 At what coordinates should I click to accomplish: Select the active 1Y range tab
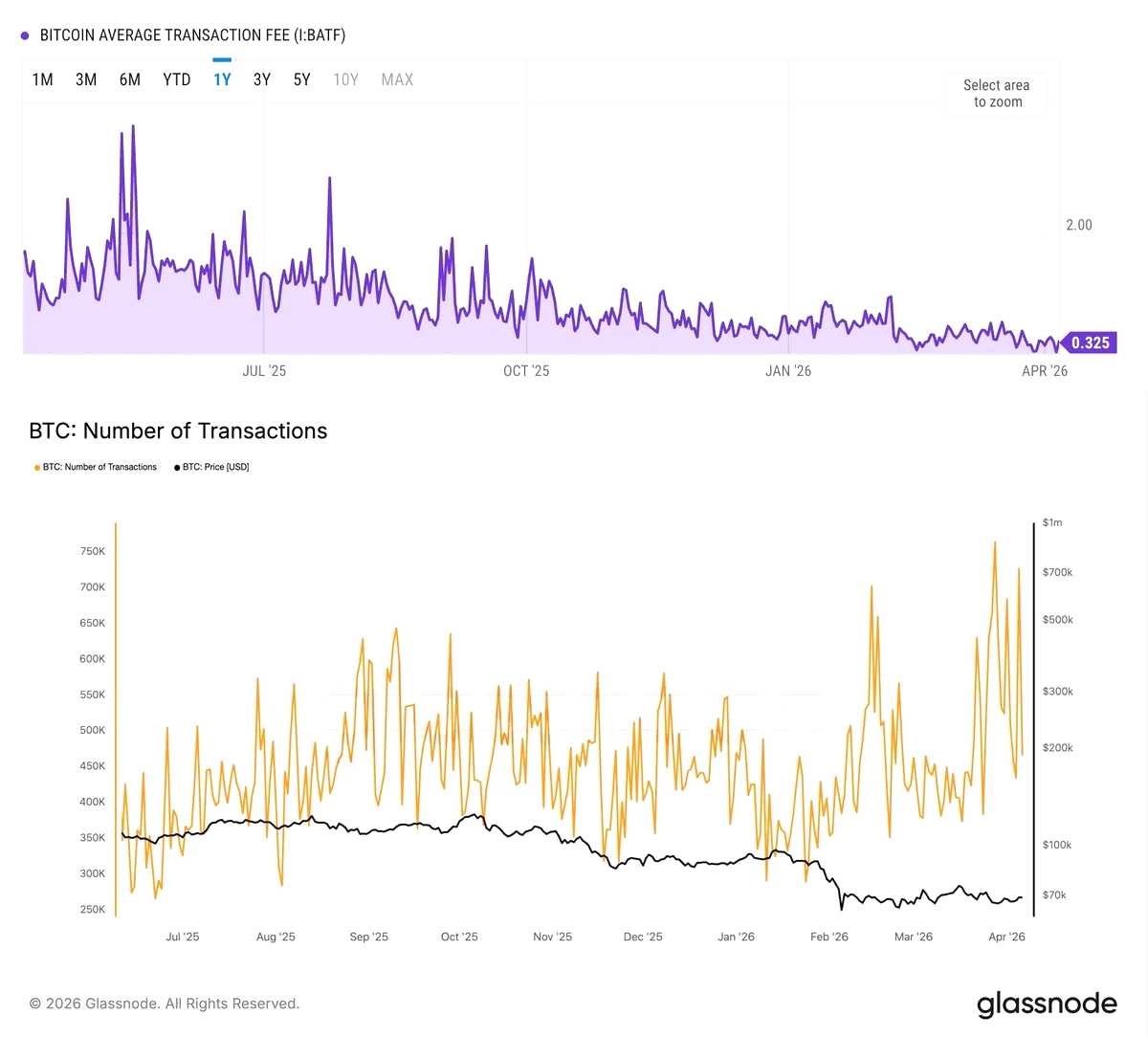tap(222, 80)
